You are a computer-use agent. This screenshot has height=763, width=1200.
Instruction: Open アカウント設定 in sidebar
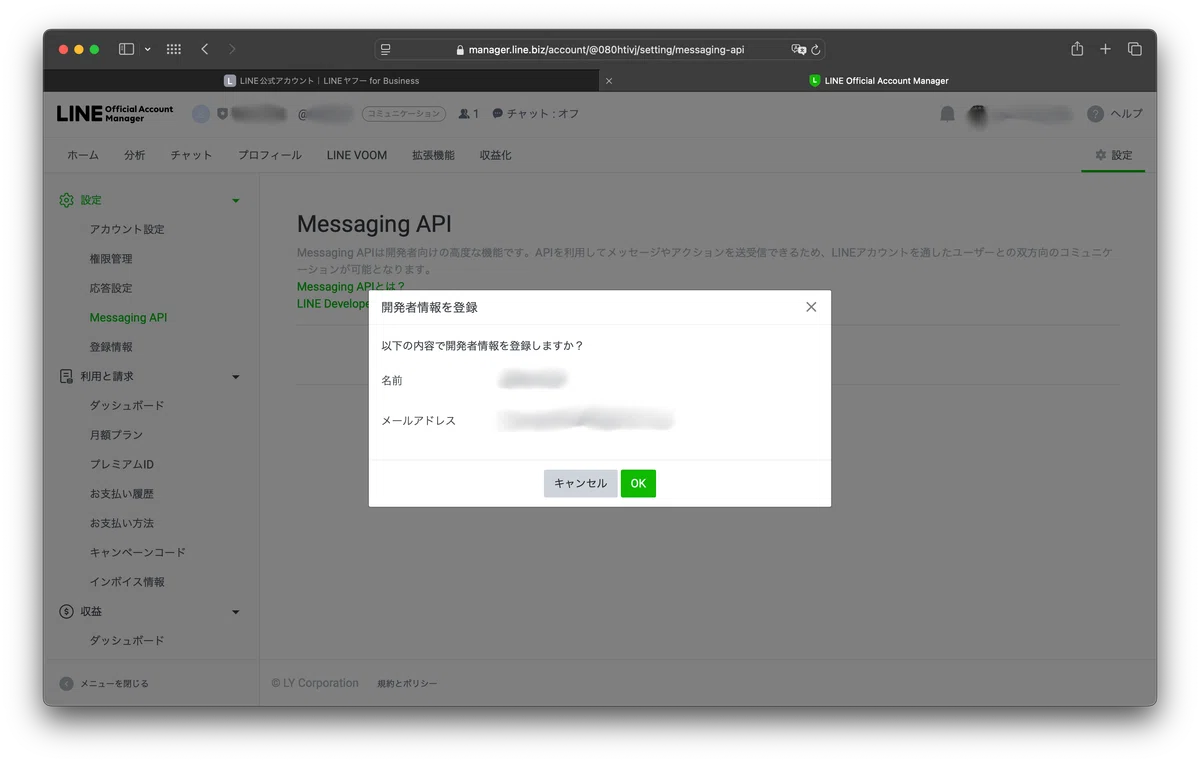(127, 229)
